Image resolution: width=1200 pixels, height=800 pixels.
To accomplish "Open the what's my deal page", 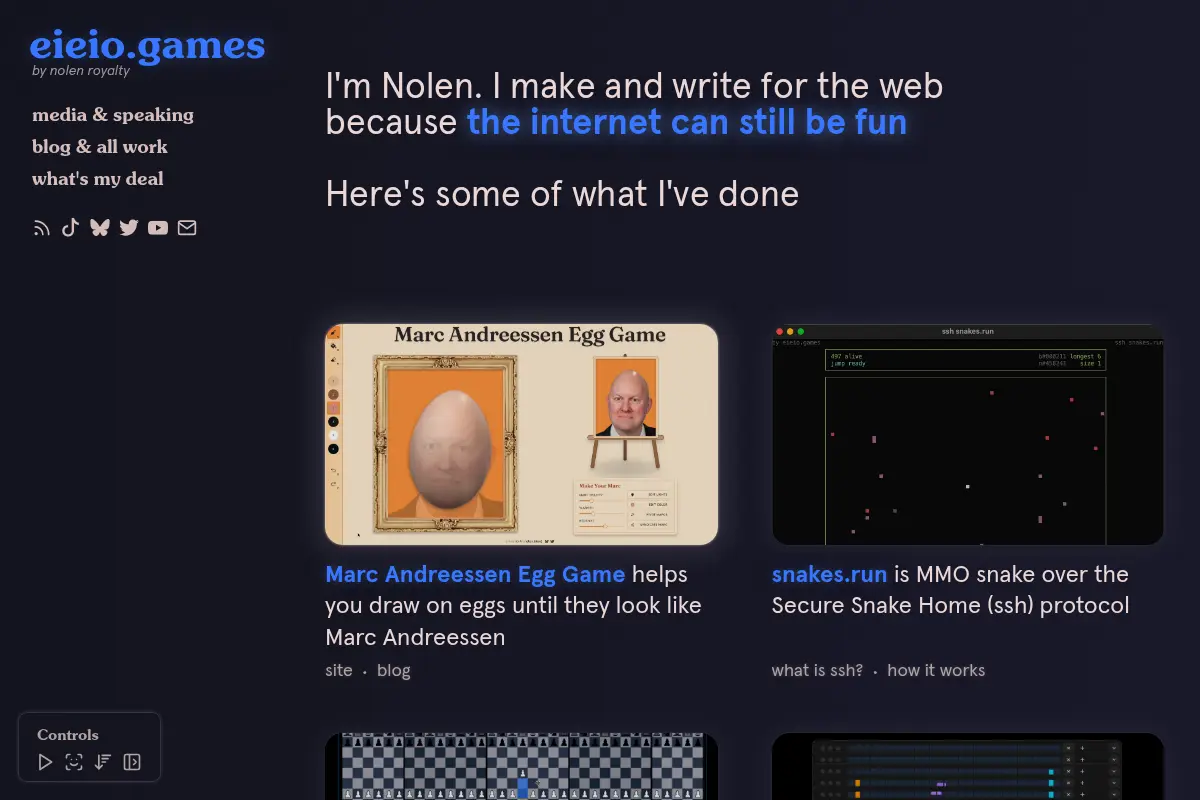I will [x=98, y=179].
